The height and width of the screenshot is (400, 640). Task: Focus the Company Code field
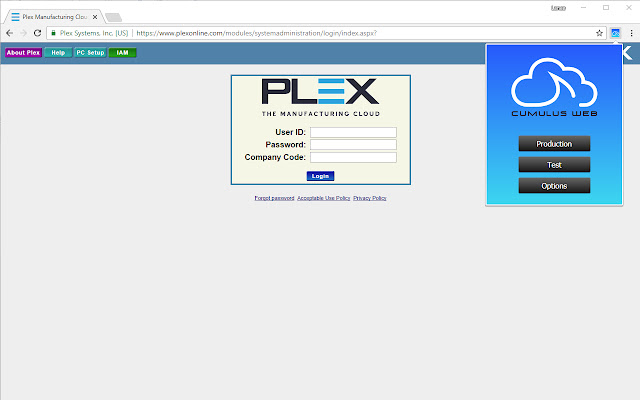point(353,157)
